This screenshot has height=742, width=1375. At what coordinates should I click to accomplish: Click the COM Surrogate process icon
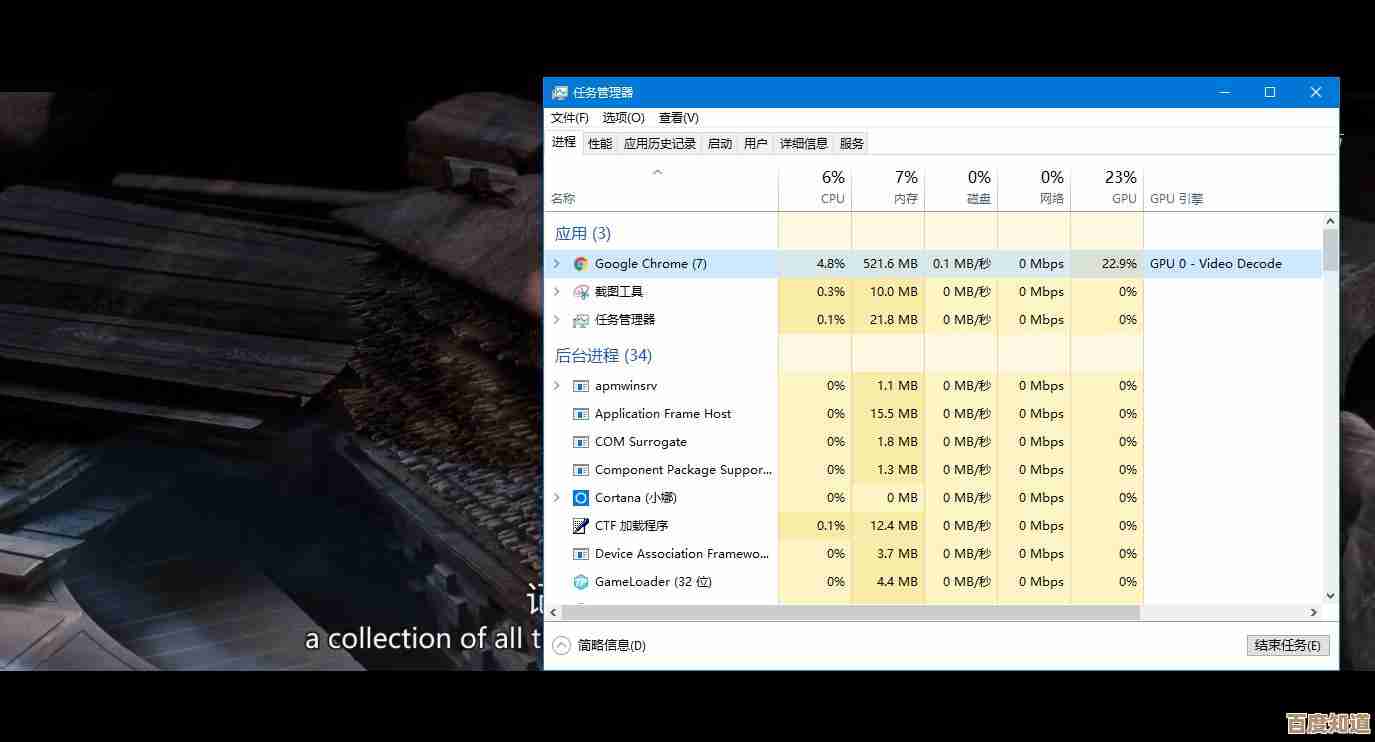(x=580, y=442)
